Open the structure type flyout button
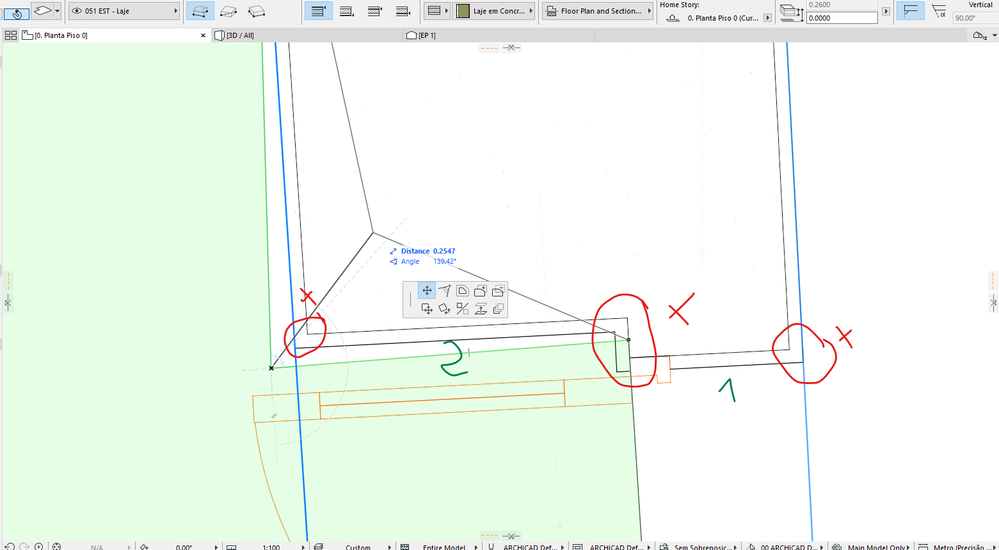 (x=438, y=11)
